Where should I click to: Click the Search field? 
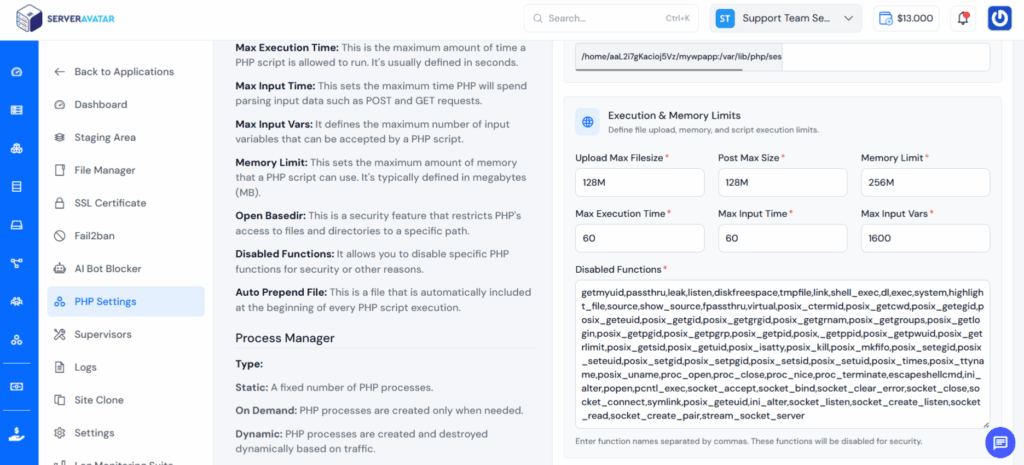click(x=611, y=18)
